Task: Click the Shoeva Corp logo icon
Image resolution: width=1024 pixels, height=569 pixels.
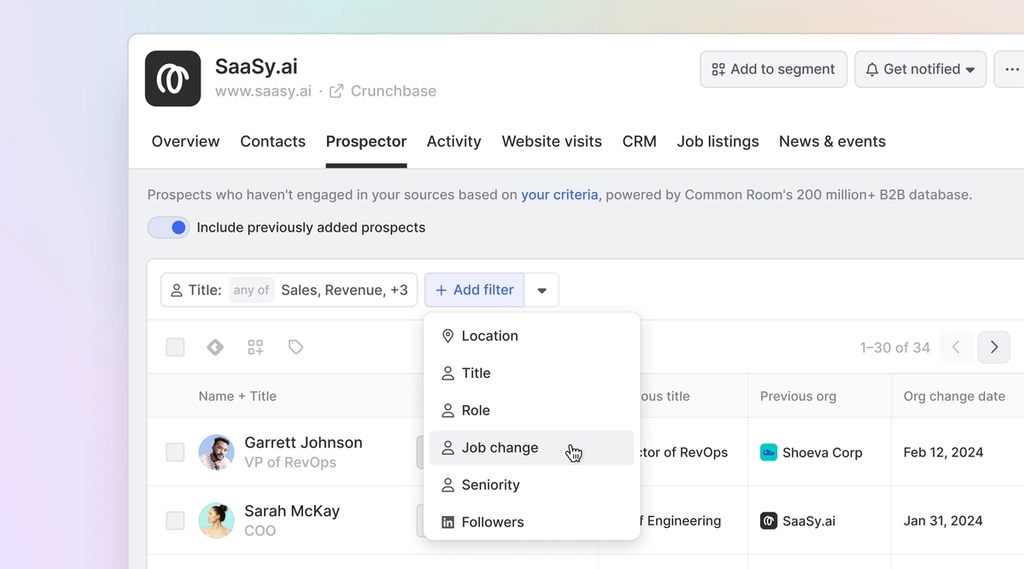Action: tap(769, 452)
